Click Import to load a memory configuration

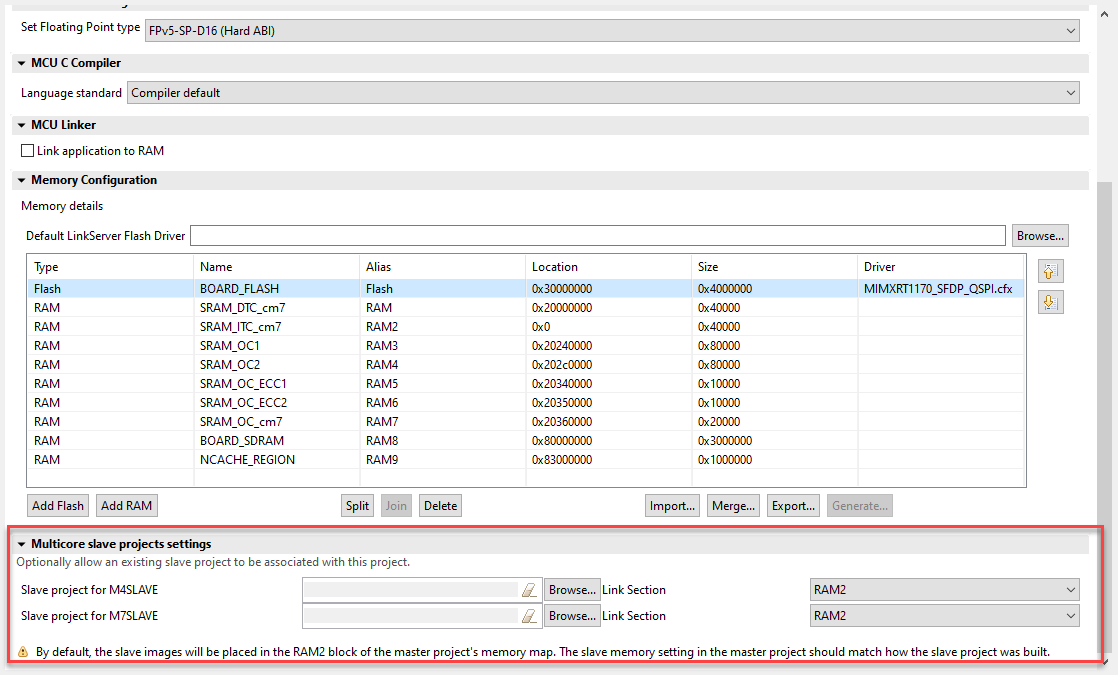pos(672,505)
